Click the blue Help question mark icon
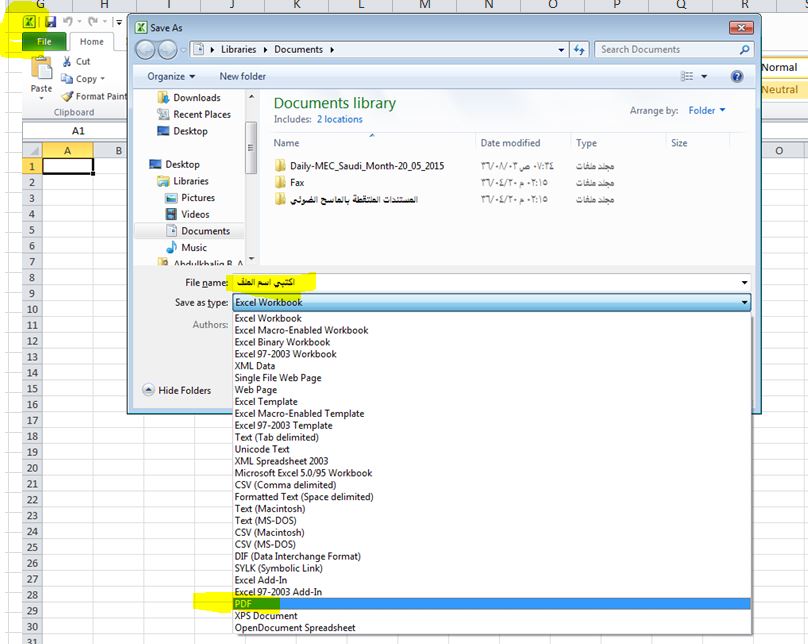808x644 pixels. click(737, 76)
